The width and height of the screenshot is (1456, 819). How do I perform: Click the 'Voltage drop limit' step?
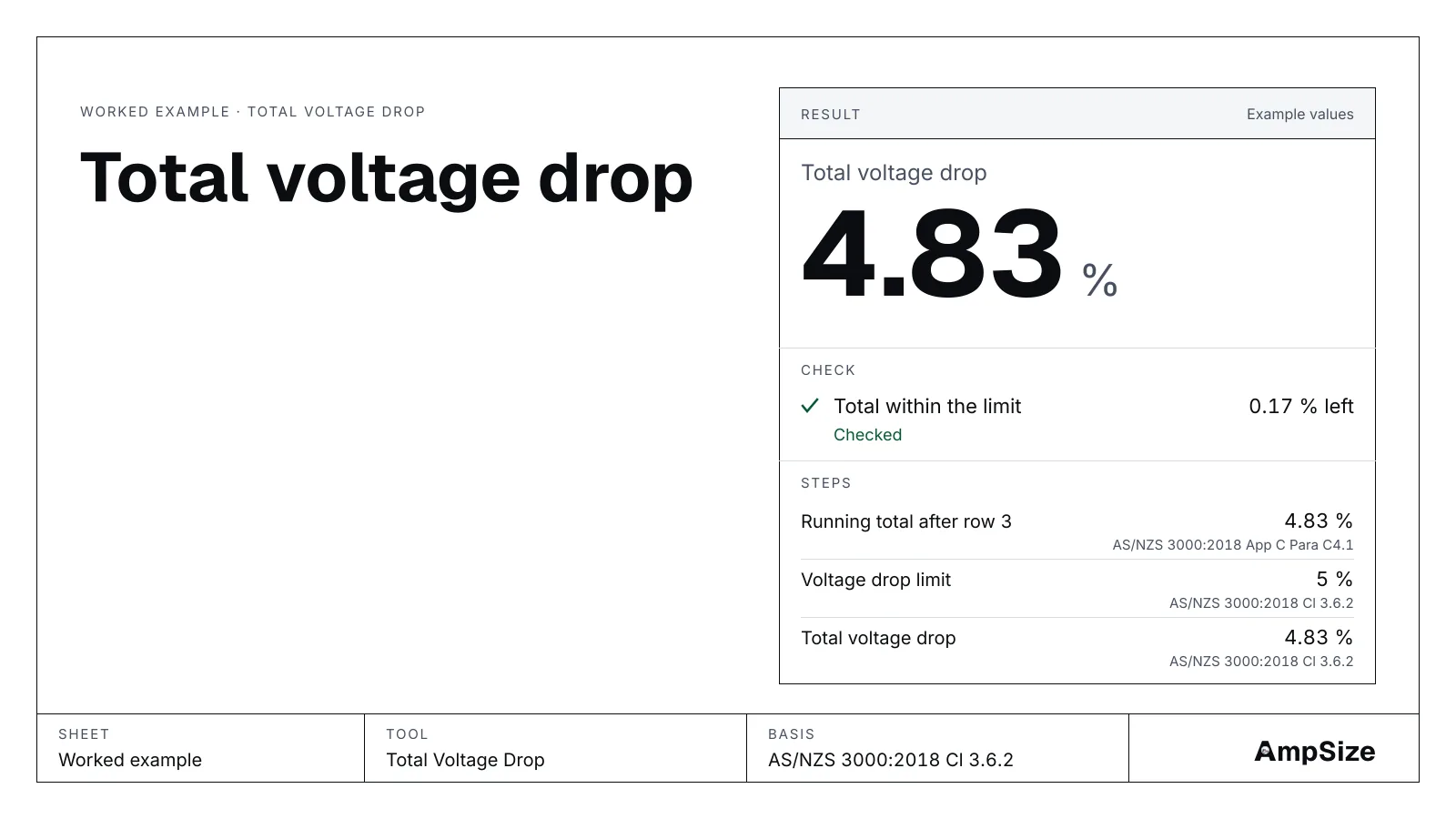[x=875, y=580]
